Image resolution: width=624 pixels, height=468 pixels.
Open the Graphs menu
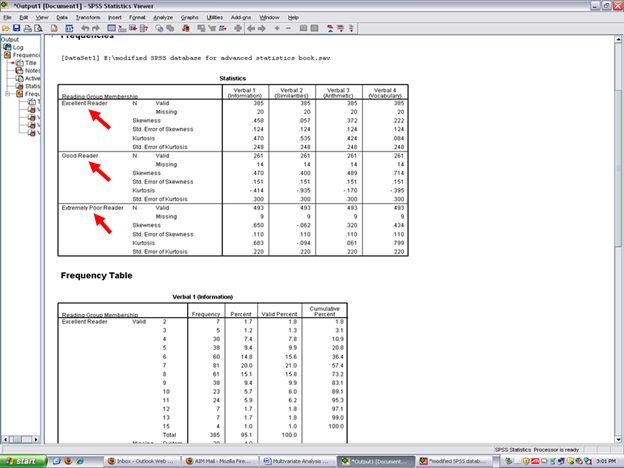(x=188, y=18)
